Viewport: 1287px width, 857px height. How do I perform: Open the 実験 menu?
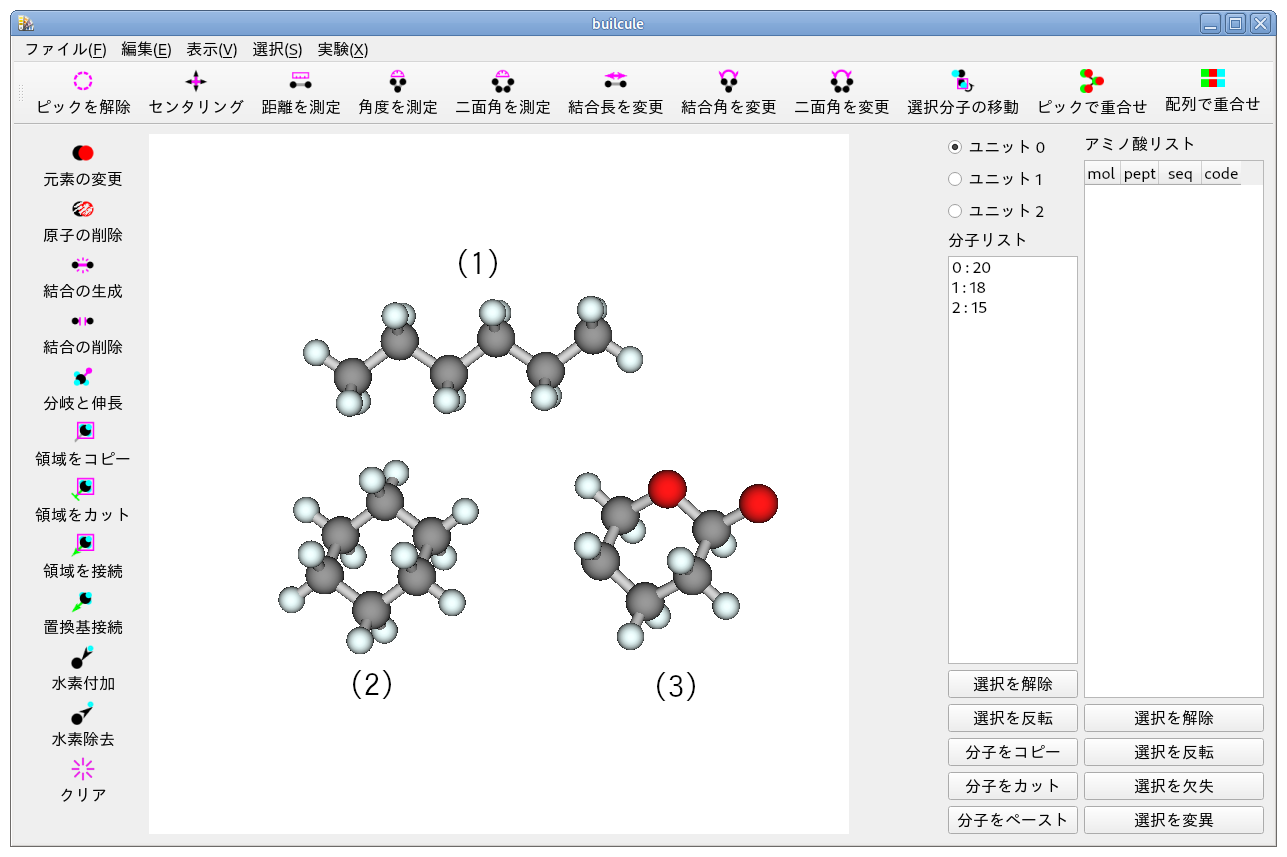[x=341, y=49]
